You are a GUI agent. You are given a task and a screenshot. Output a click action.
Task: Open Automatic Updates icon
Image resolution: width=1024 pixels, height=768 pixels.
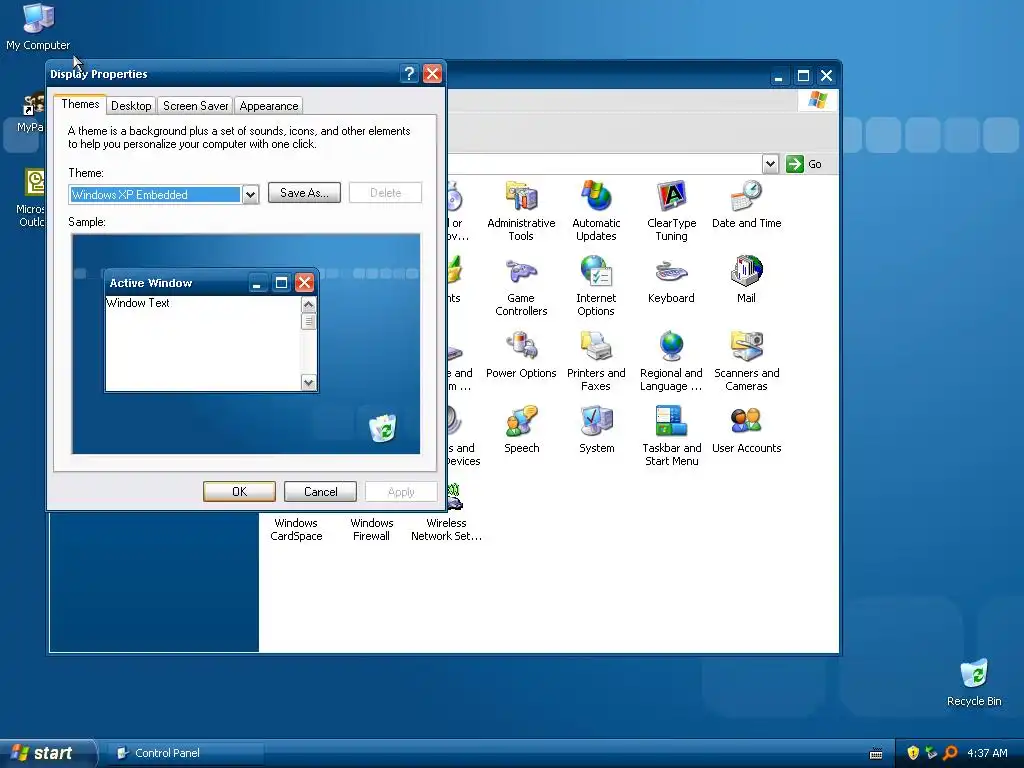click(596, 210)
